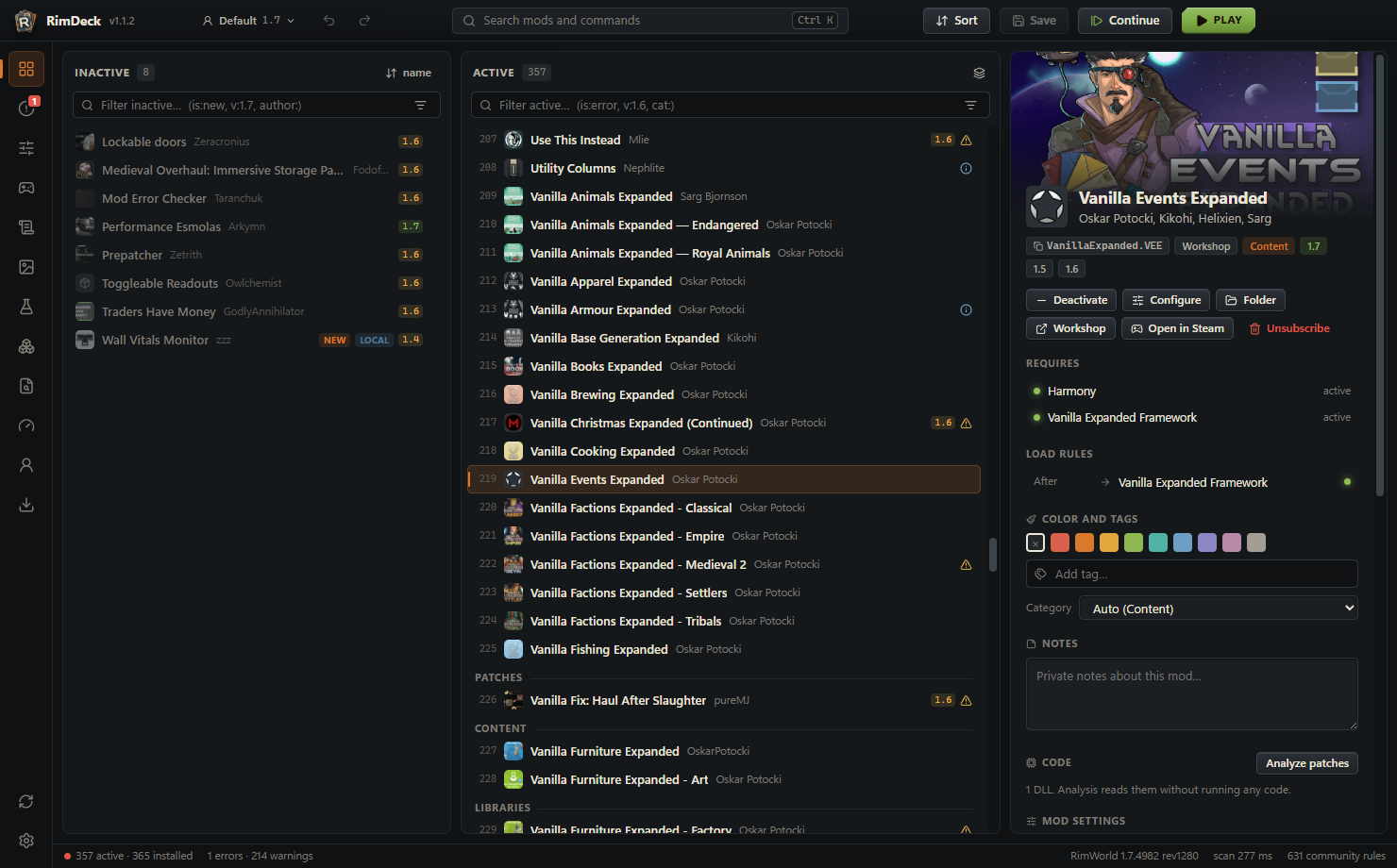Click the info icon on Utility Columns row
The image size is (1397, 868).
point(966,168)
